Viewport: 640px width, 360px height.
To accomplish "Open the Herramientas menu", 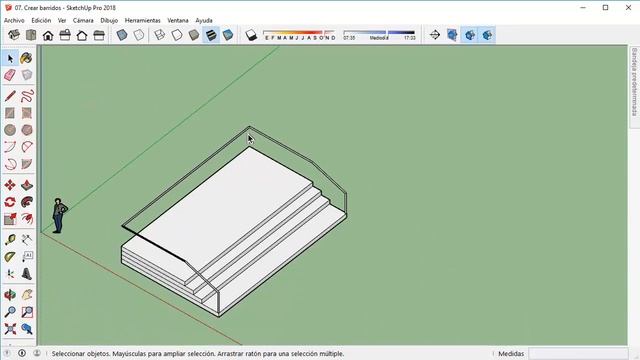I will (x=142, y=20).
